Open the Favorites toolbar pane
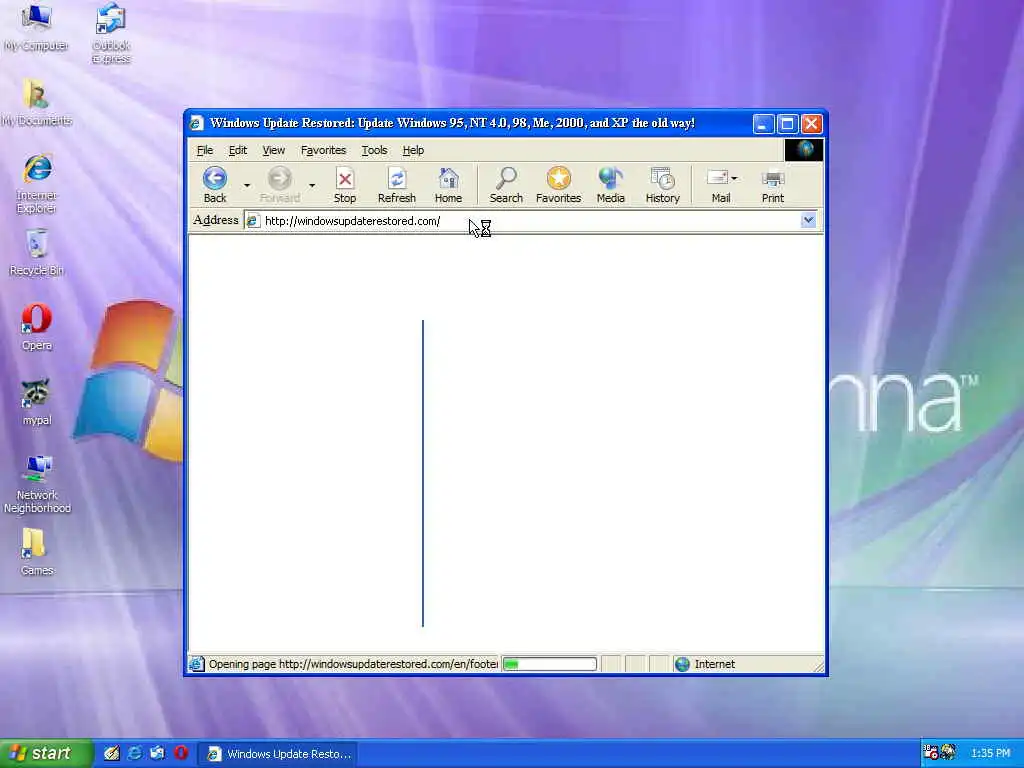Image resolution: width=1024 pixels, height=768 pixels. pyautogui.click(x=558, y=185)
